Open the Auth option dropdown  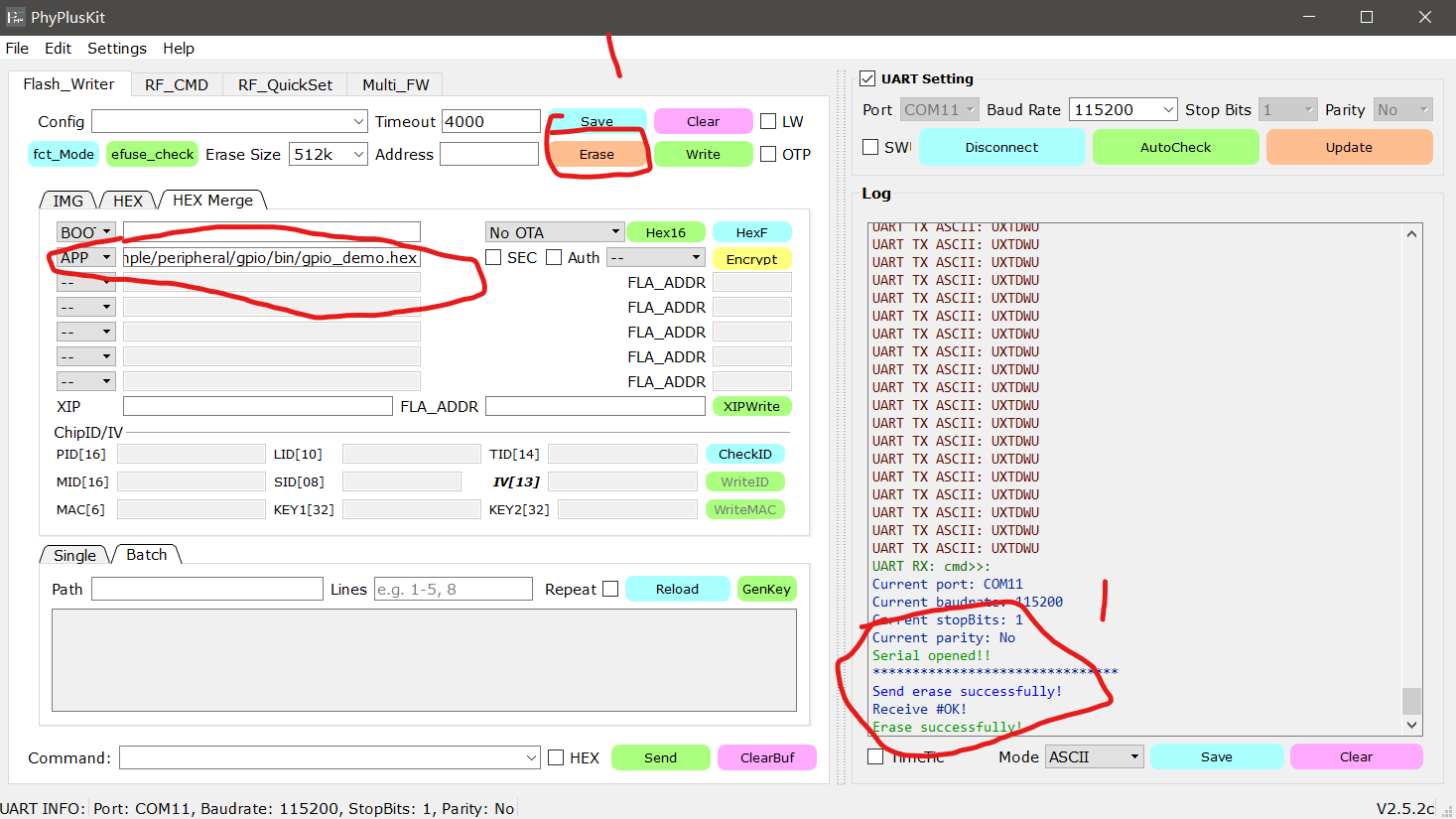pyautogui.click(x=656, y=257)
